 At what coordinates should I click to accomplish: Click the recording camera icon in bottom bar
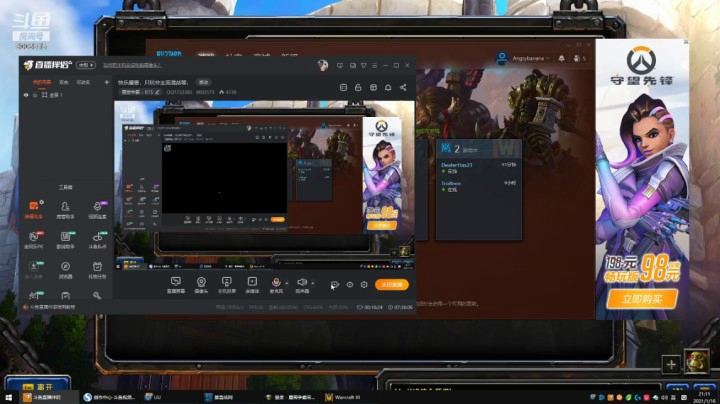pyautogui.click(x=335, y=285)
